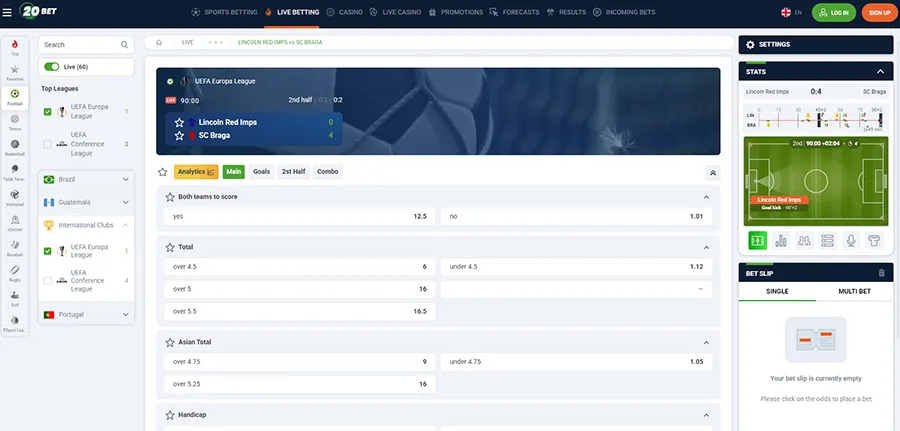Star the Asian Total market

(x=170, y=342)
